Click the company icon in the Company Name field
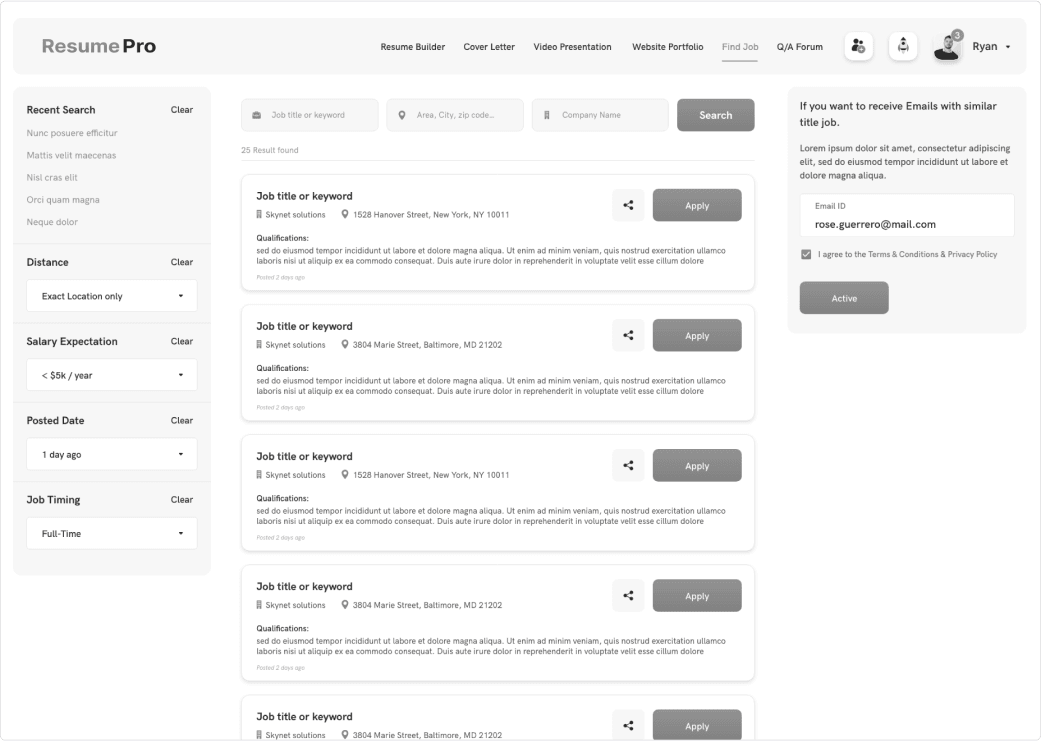Viewport: 1041px width, 741px height. 546,114
